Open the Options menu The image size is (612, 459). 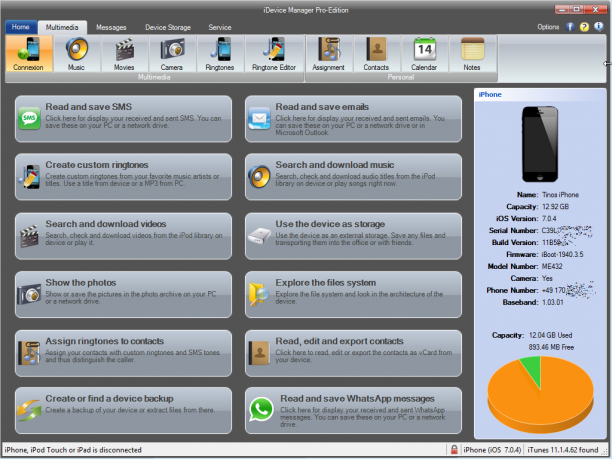[x=548, y=27]
